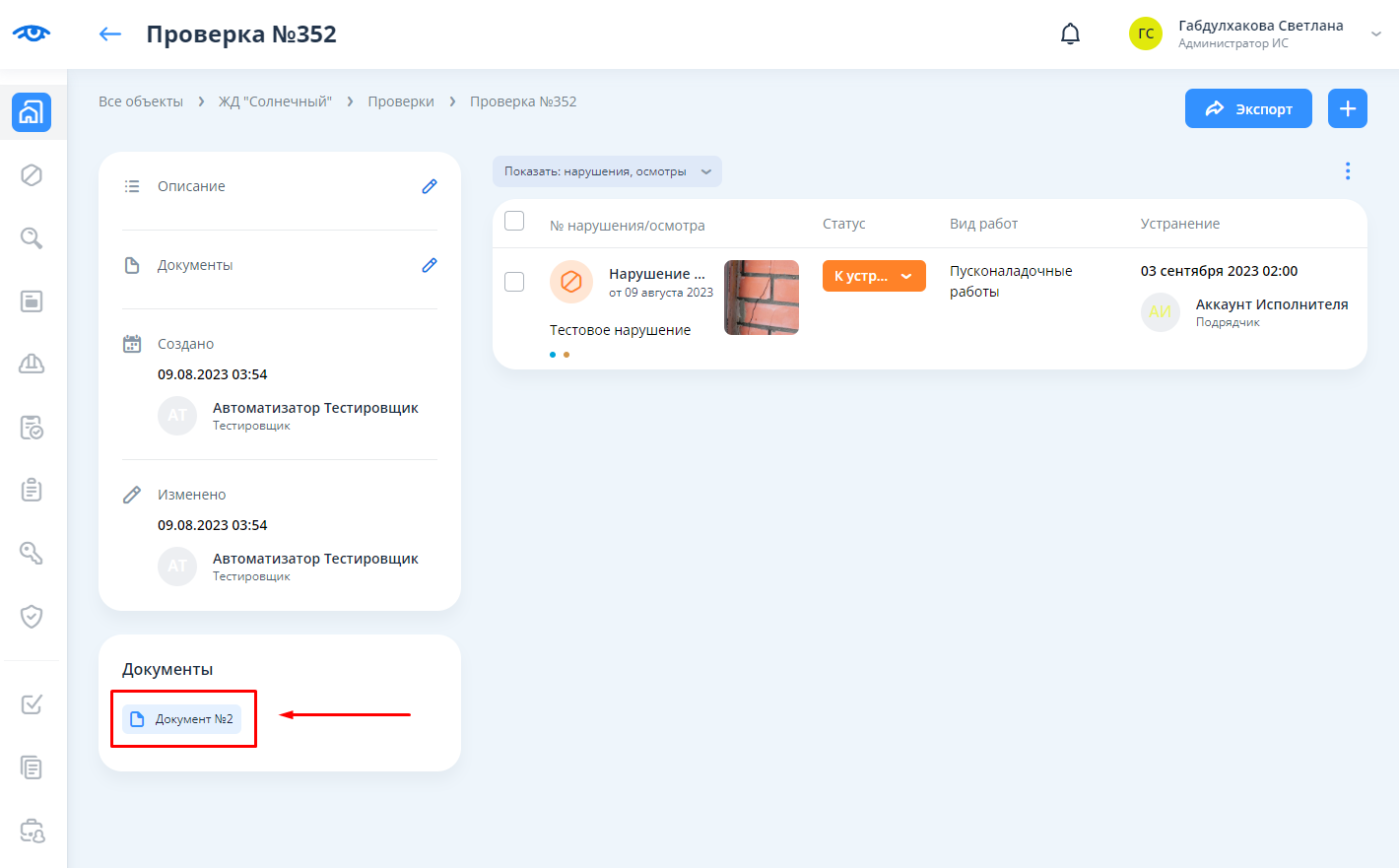Viewport: 1399px width, 868px height.
Task: Navigate to ЖД "Солнечный" breadcrumb
Action: pyautogui.click(x=275, y=101)
